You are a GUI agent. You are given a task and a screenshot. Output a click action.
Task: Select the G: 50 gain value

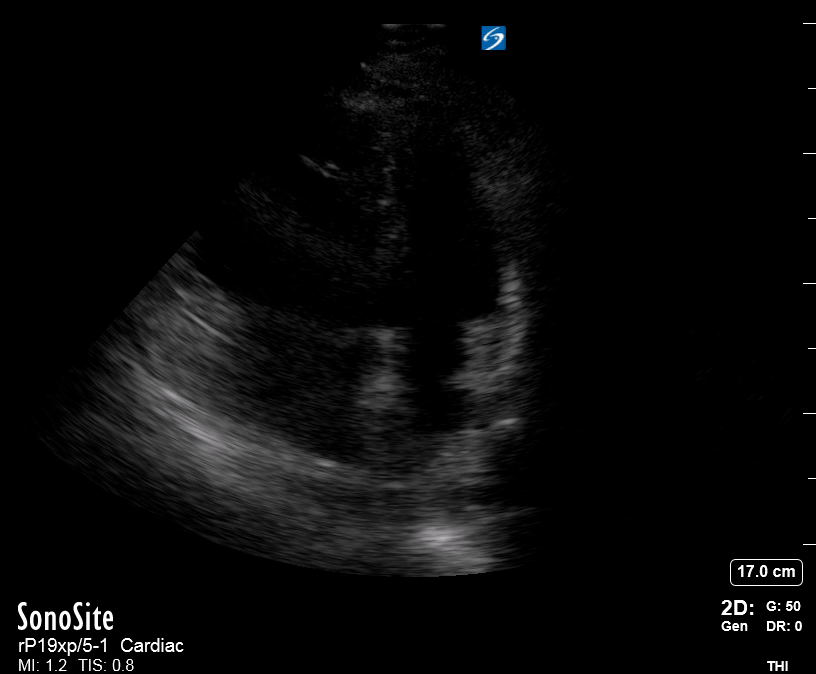(x=783, y=606)
